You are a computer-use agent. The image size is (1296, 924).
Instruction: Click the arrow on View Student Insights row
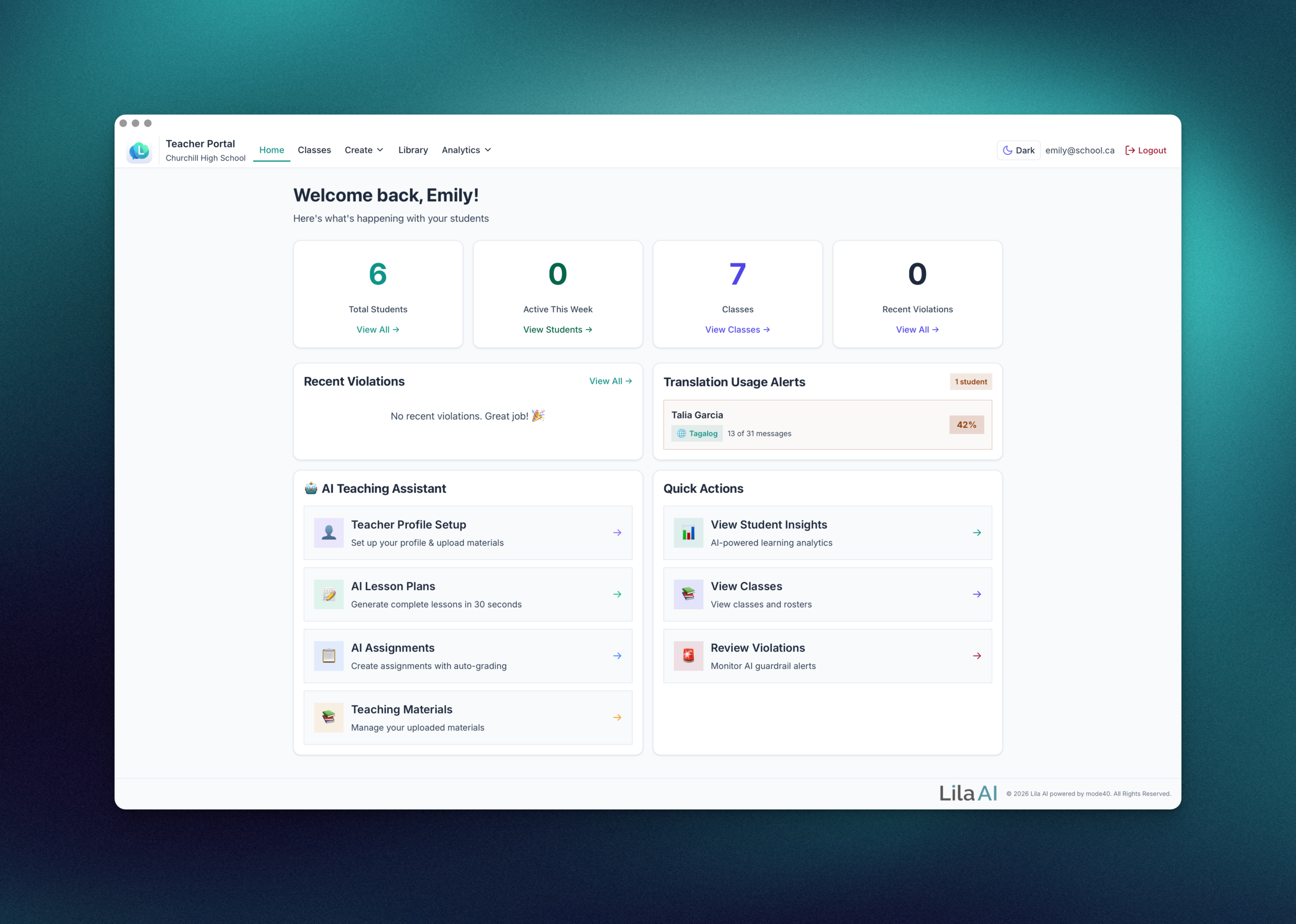977,533
